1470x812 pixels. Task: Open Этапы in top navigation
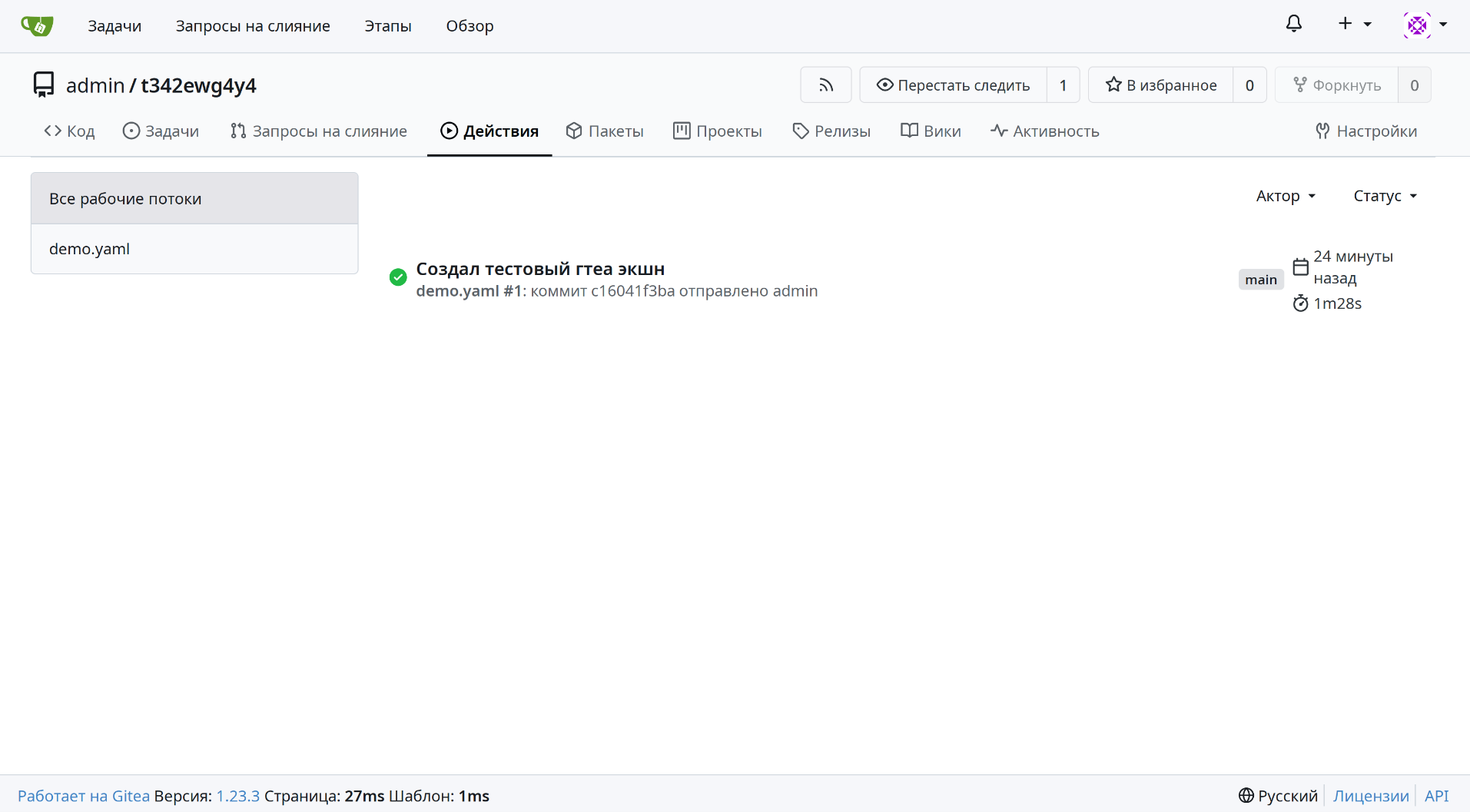coord(388,26)
